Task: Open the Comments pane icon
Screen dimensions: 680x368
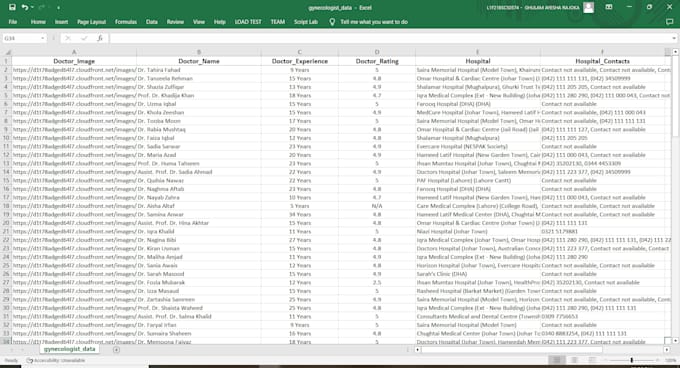Action: (670, 22)
